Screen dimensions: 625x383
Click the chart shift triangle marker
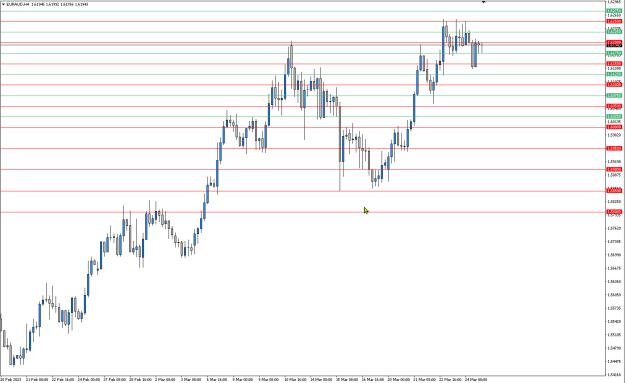click(483, 2)
